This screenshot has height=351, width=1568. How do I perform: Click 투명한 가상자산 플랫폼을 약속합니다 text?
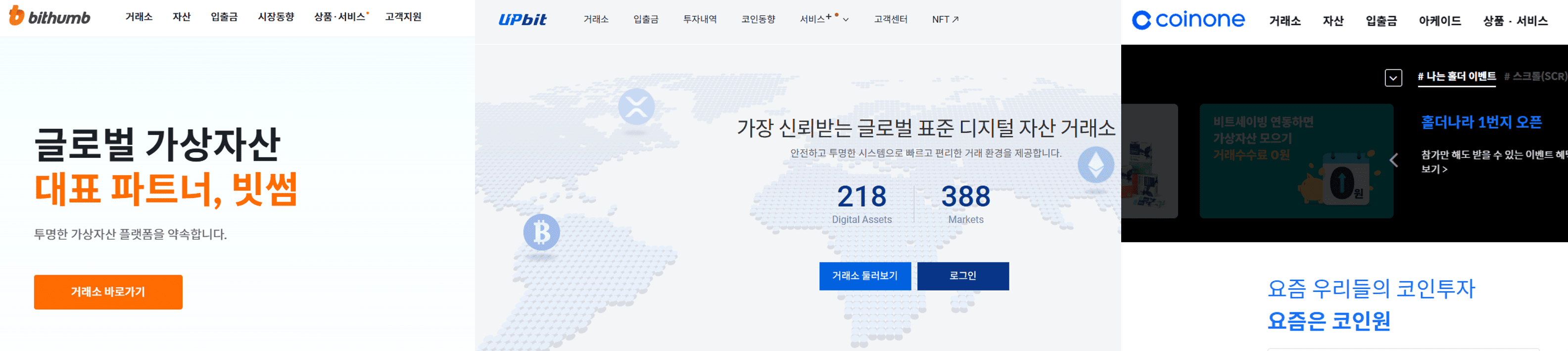pos(130,235)
